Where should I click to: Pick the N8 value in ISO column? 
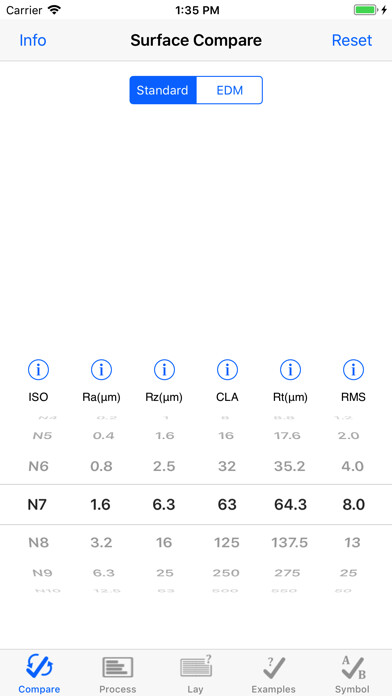coord(39,542)
